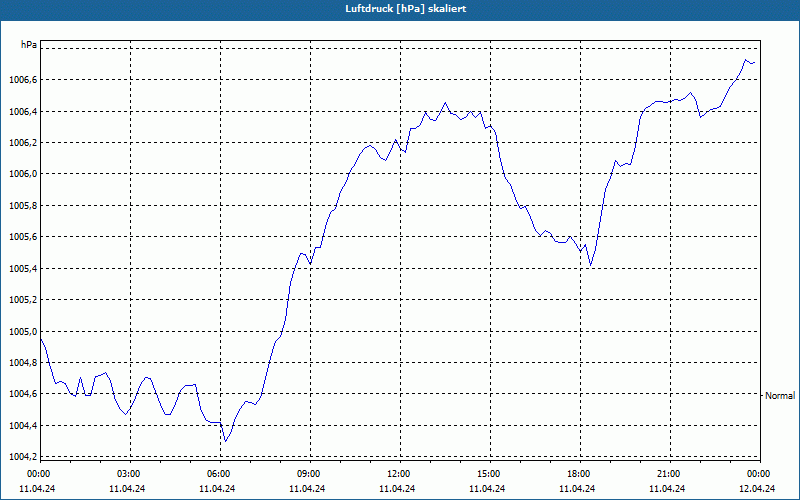Select the 1004,8 y-axis value
This screenshot has width=800, height=500.
coord(23,363)
